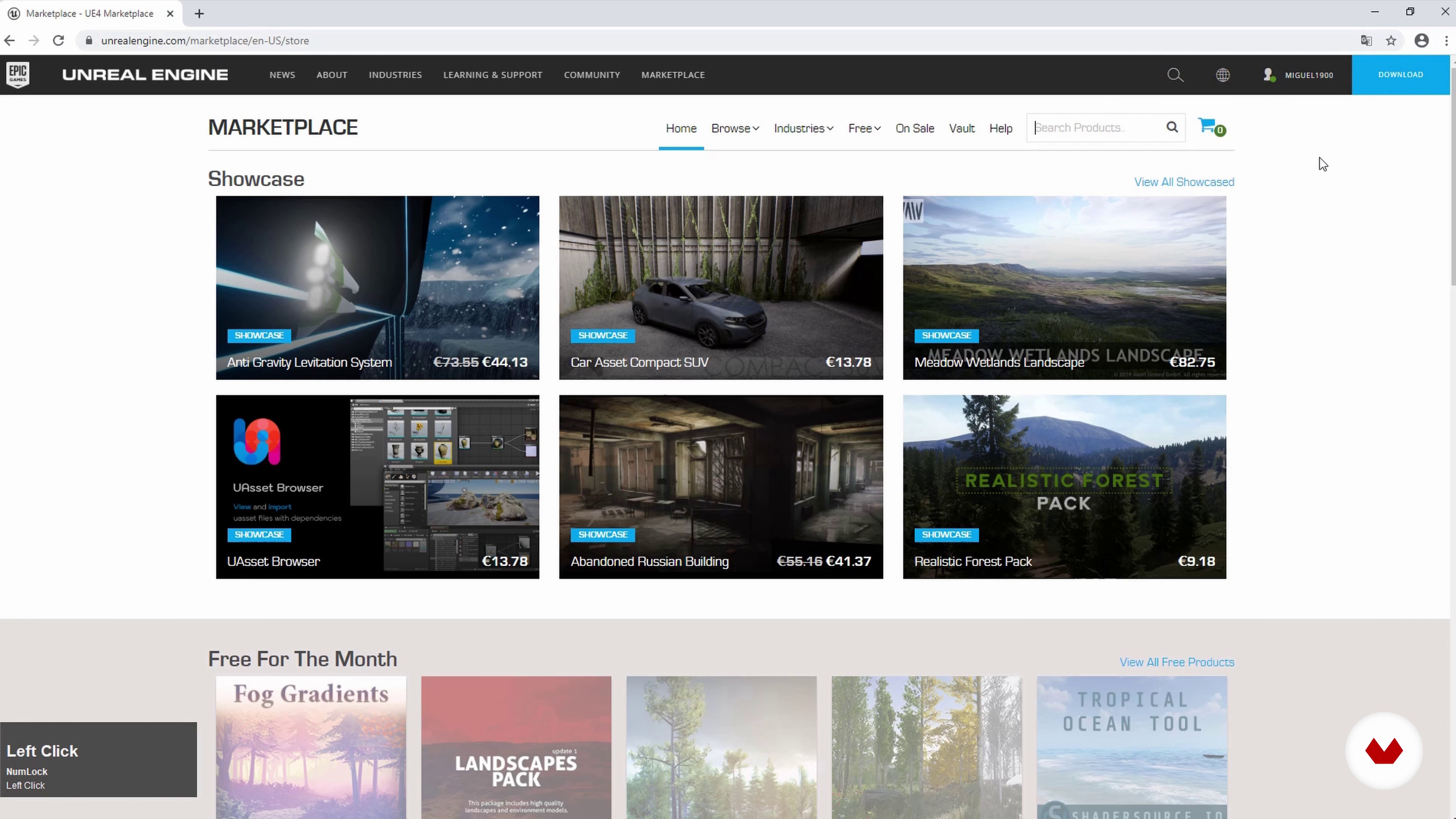
Task: Expand the Industries marketplace dropdown
Action: [803, 128]
